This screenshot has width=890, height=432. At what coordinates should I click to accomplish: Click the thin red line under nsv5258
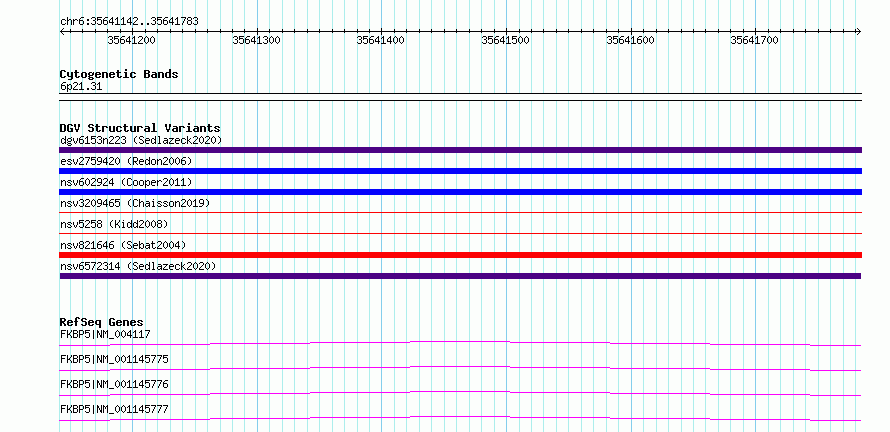pos(461,233)
